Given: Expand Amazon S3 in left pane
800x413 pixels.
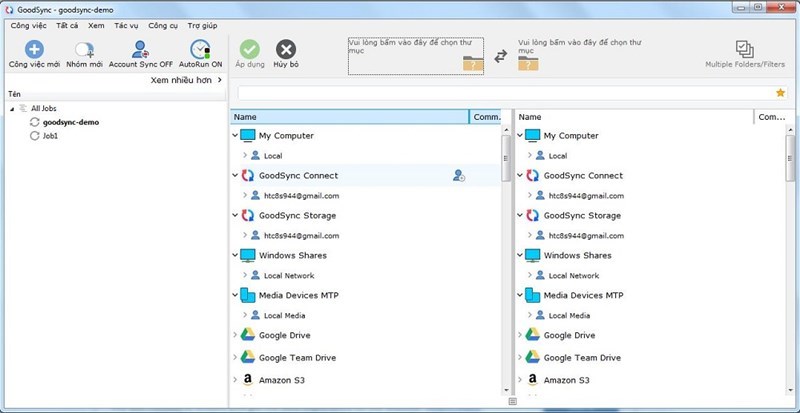Looking at the screenshot, I should click(x=235, y=380).
